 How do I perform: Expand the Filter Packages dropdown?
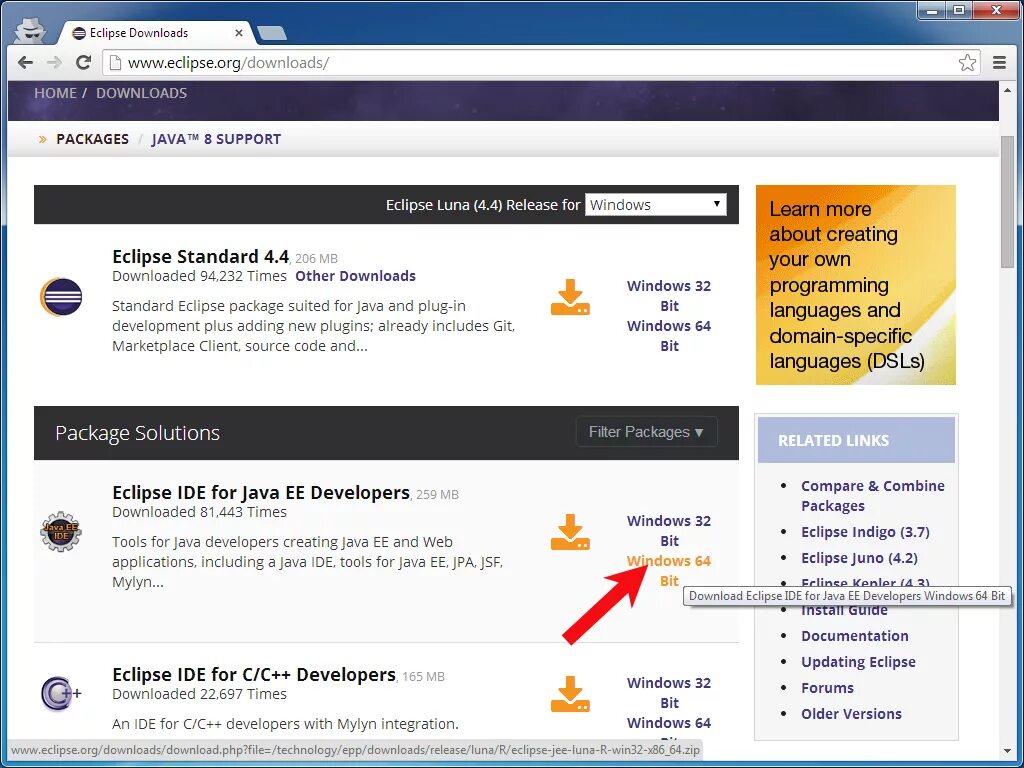pos(647,432)
